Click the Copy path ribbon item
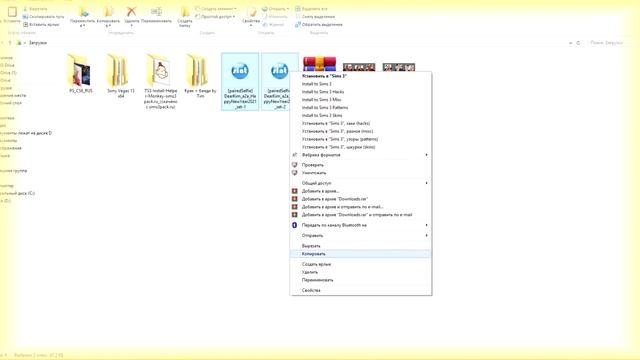This screenshot has width=640, height=360. tap(43, 17)
